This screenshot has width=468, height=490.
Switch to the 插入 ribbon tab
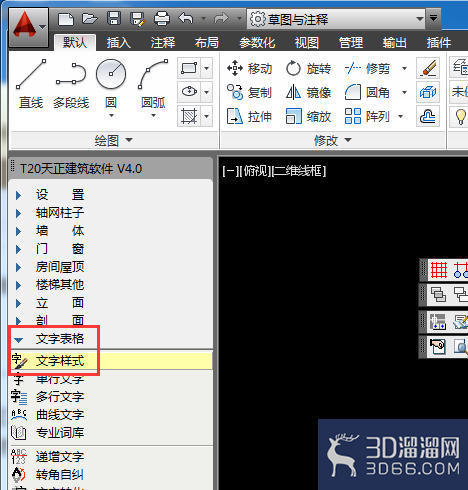tap(119, 43)
